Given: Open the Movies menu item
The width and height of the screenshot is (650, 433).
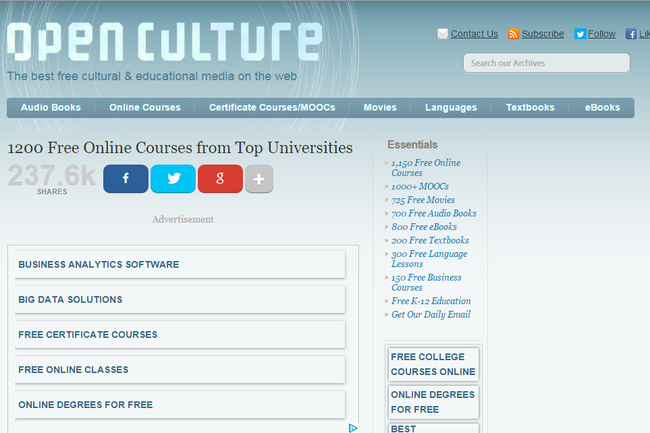Looking at the screenshot, I should pos(380,108).
